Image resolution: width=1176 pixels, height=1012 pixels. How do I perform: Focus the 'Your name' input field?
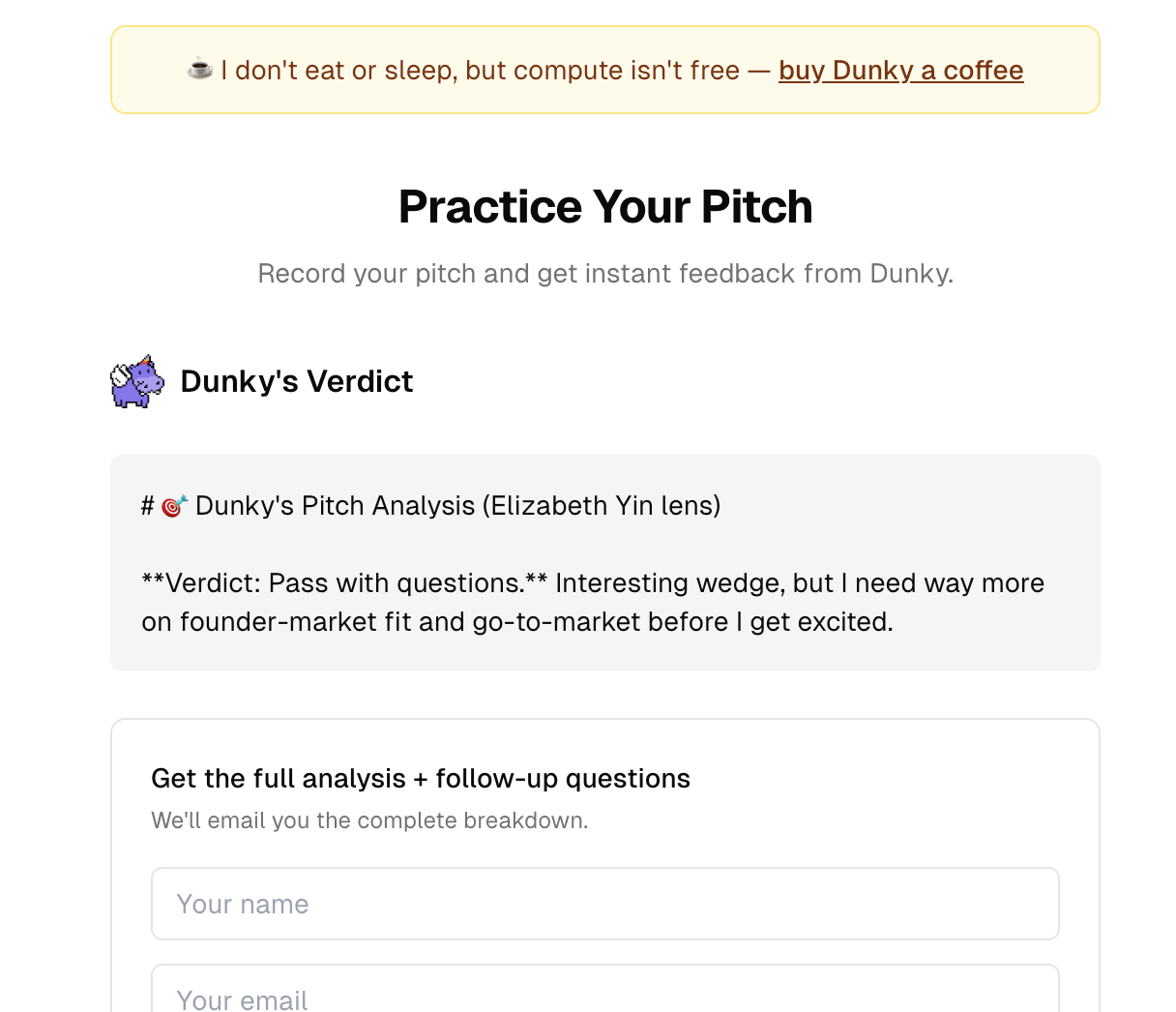(604, 904)
